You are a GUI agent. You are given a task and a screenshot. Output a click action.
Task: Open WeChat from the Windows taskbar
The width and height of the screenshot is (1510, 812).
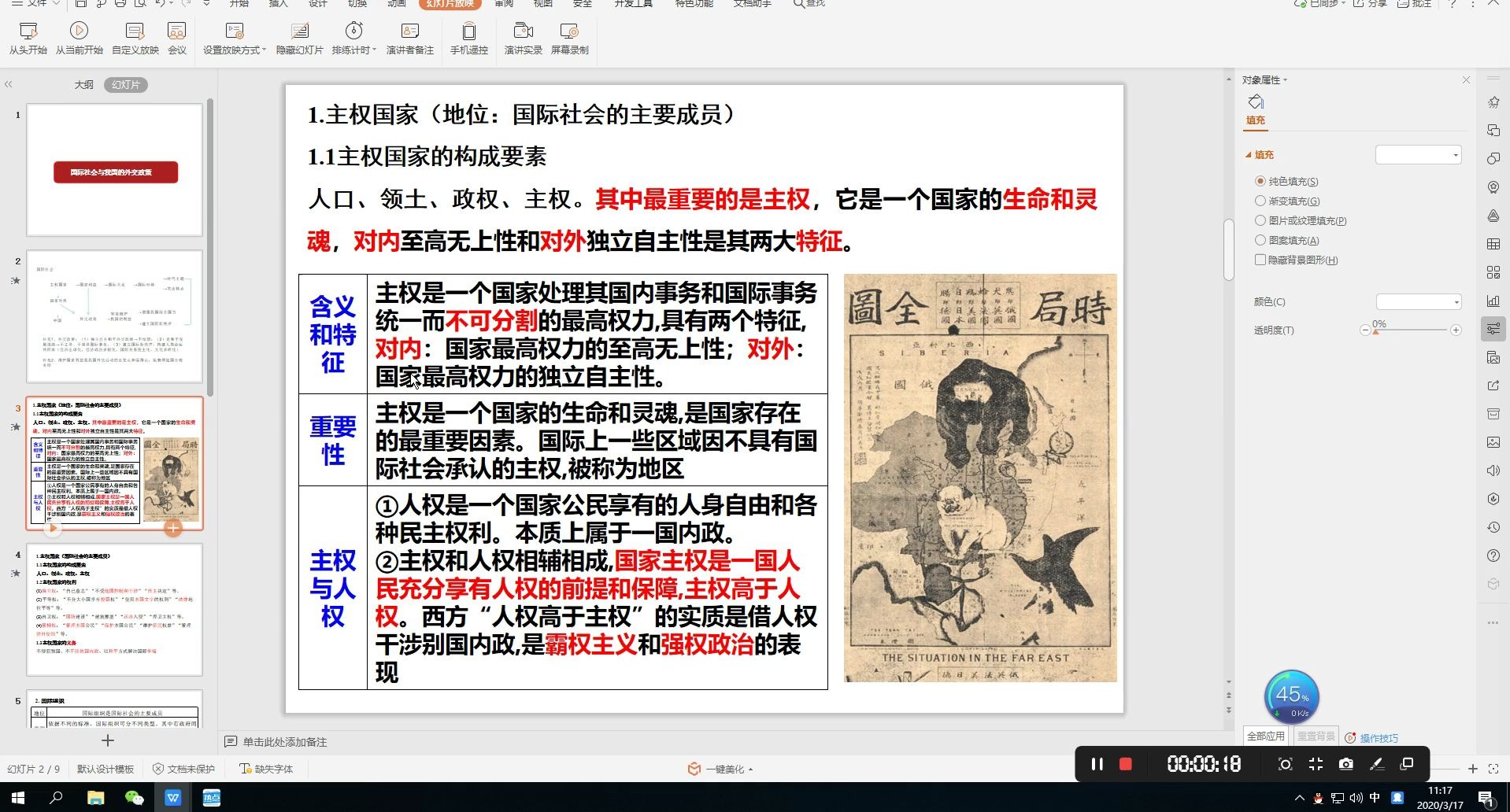[135, 798]
